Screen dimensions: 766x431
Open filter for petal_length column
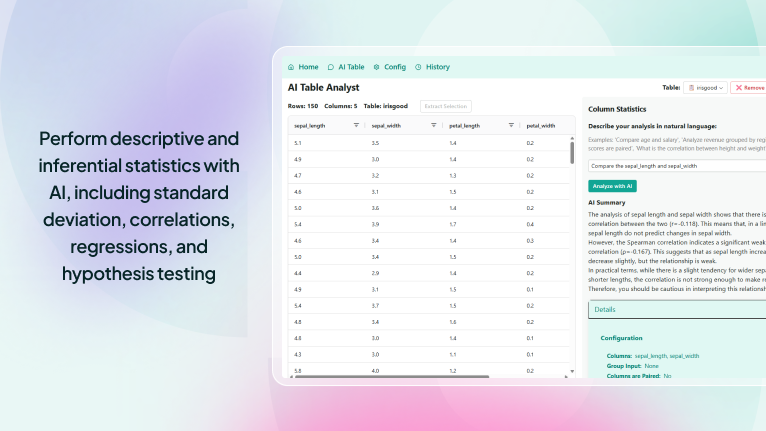tap(511, 125)
